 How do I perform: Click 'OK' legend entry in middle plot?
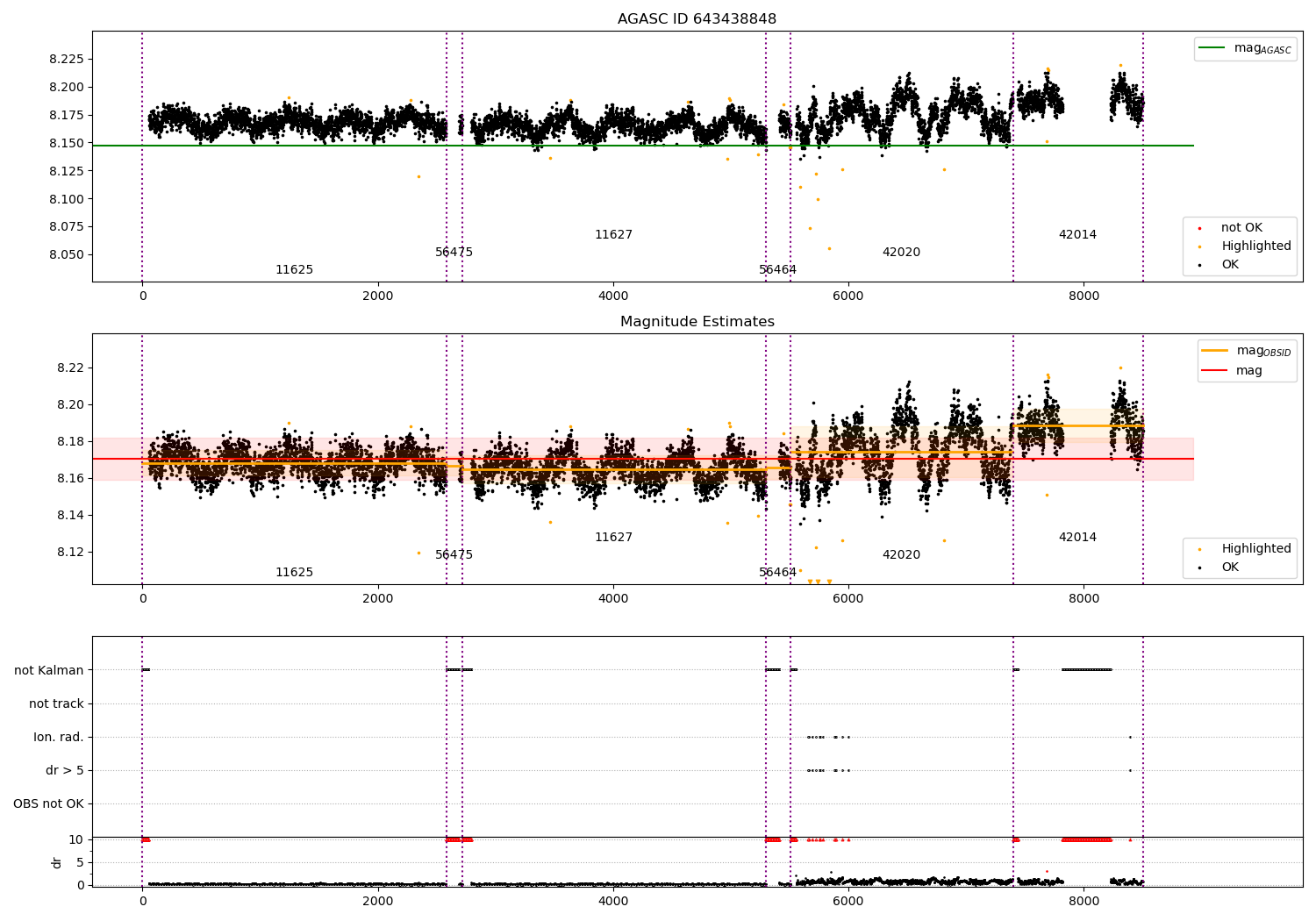(x=1219, y=568)
